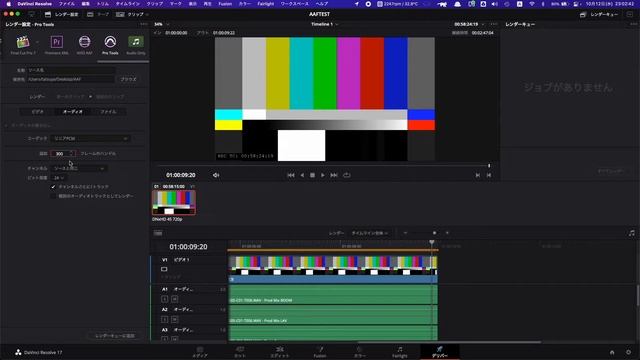
Task: Open the カラー page
Action: (x=359, y=352)
